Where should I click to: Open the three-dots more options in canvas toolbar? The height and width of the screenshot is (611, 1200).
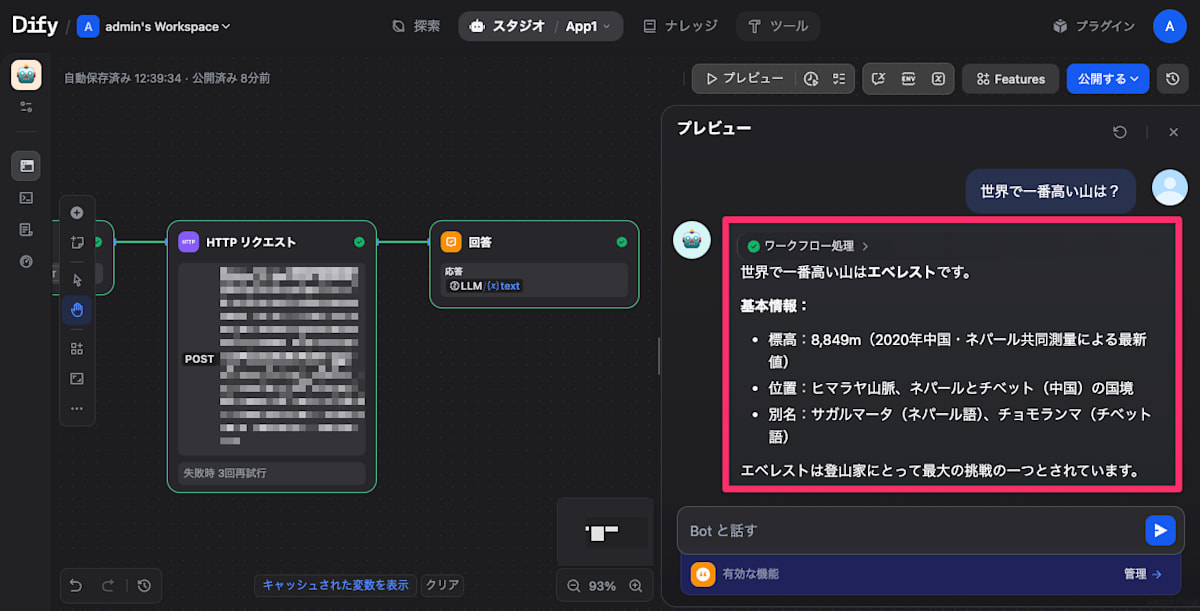(x=77, y=408)
